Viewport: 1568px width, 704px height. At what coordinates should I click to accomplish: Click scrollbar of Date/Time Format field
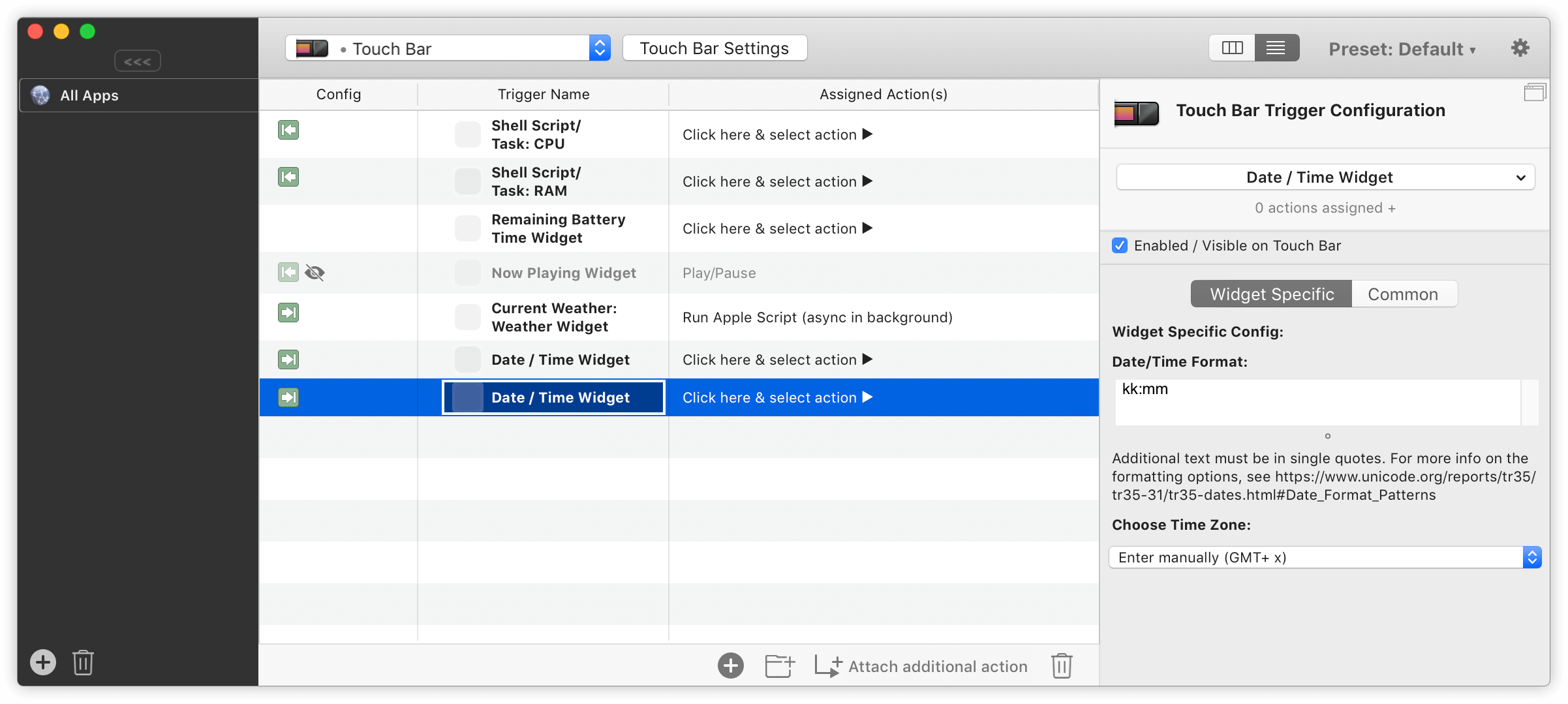pos(1530,402)
